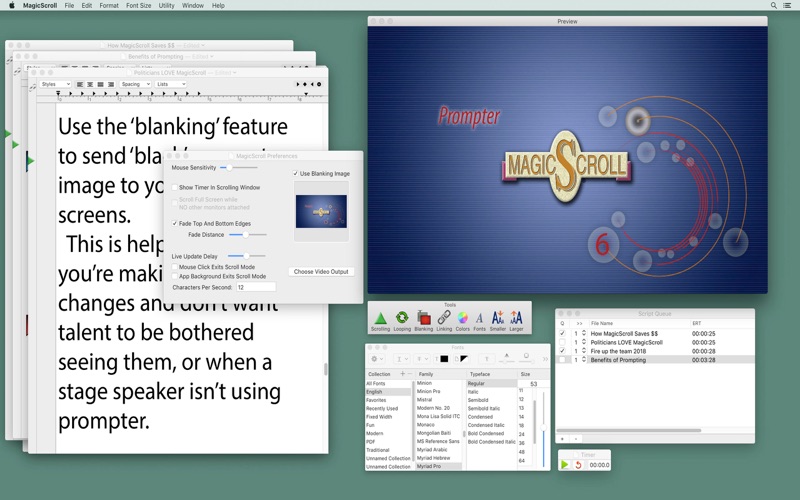Toggle Fade Top And Bottom Edges
Viewport: 800px width, 500px height.
(175, 223)
